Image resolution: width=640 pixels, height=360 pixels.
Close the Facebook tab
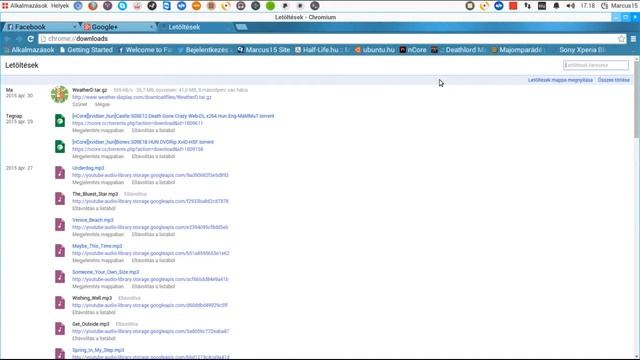[x=75, y=27]
